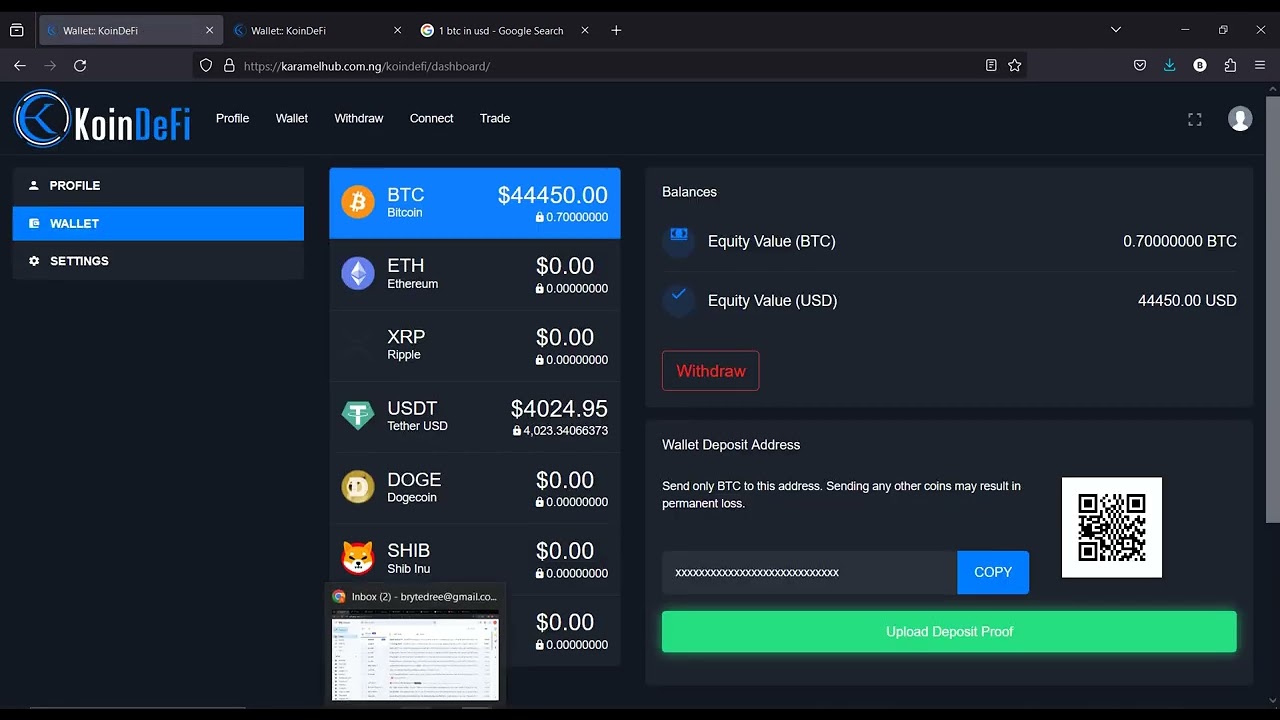Click the $4024.95 USDT balance
The image size is (1280, 720).
[x=559, y=409]
